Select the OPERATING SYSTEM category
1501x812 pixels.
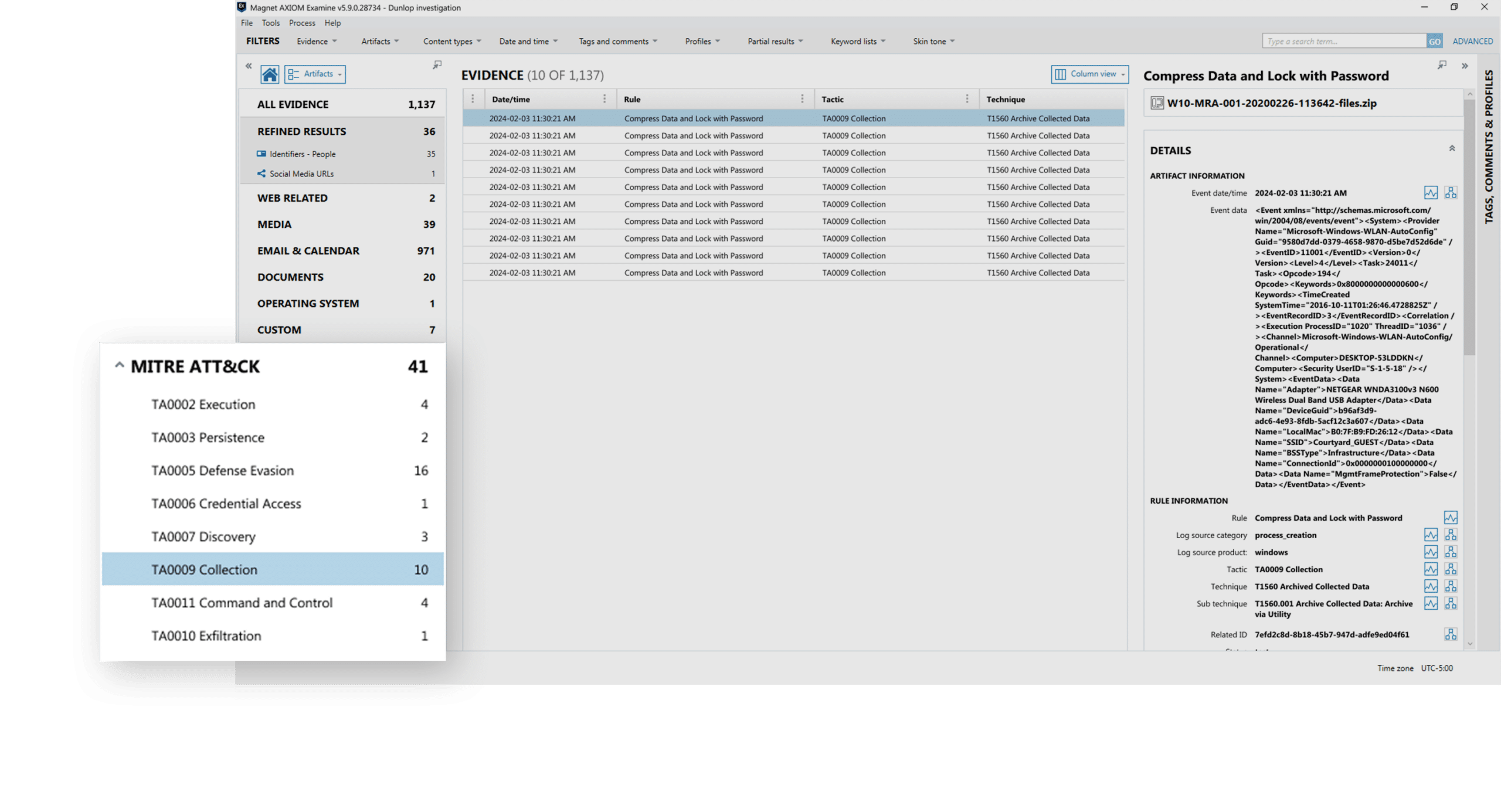point(343,303)
